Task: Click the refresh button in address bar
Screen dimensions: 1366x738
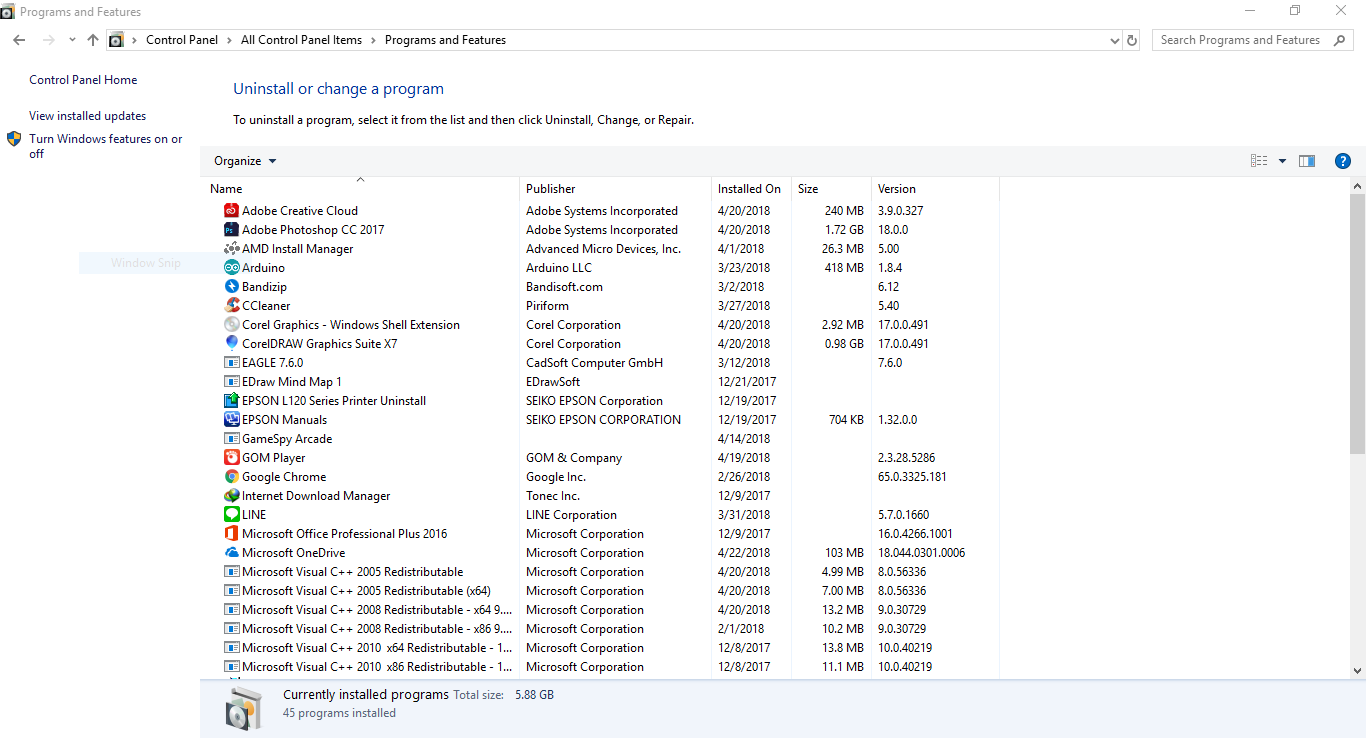Action: click(1132, 40)
